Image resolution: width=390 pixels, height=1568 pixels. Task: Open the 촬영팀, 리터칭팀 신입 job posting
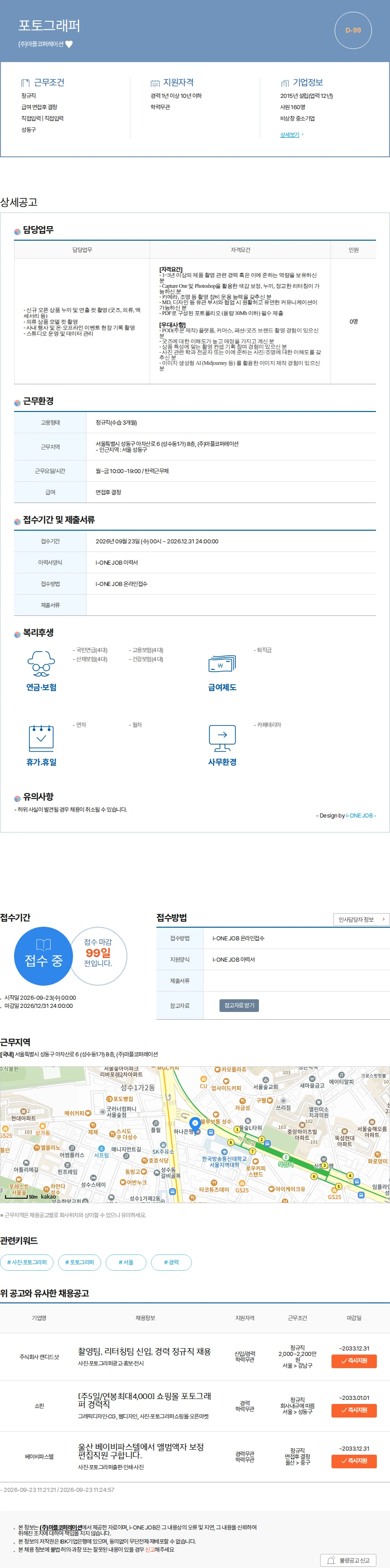point(144,1351)
